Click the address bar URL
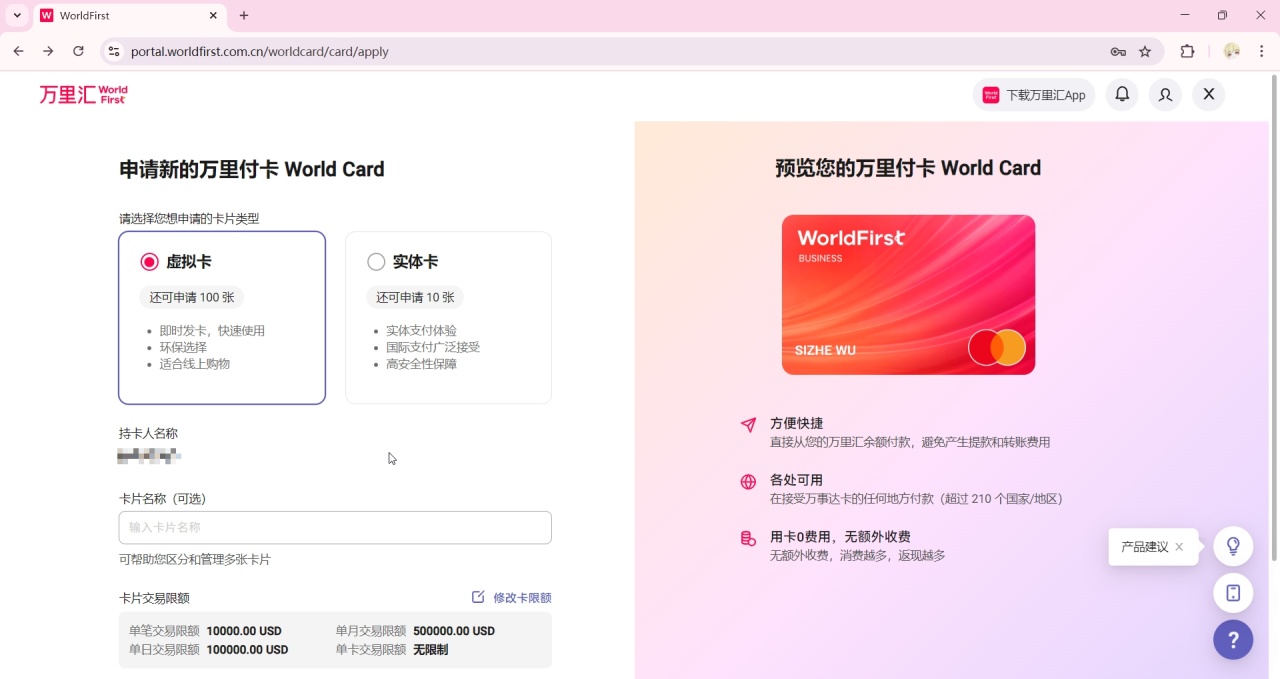This screenshot has height=679, width=1280. (260, 52)
